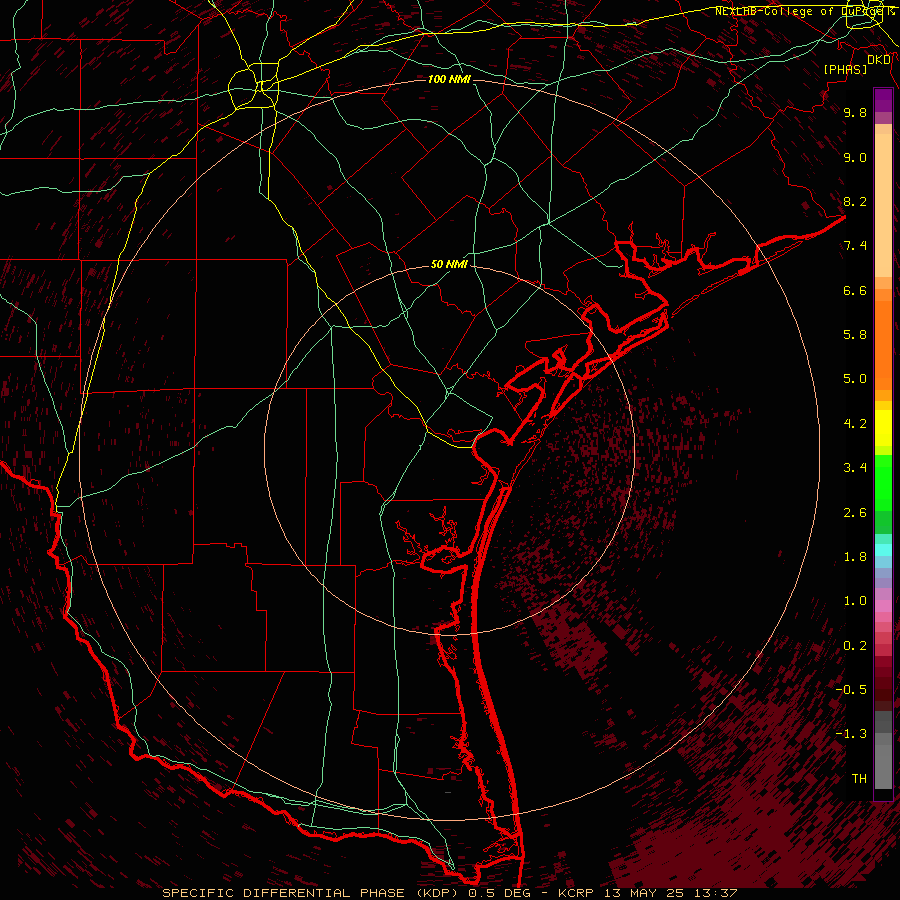Click the 5.8 value on the color scale
900x900 pixels.
[x=855, y=335]
